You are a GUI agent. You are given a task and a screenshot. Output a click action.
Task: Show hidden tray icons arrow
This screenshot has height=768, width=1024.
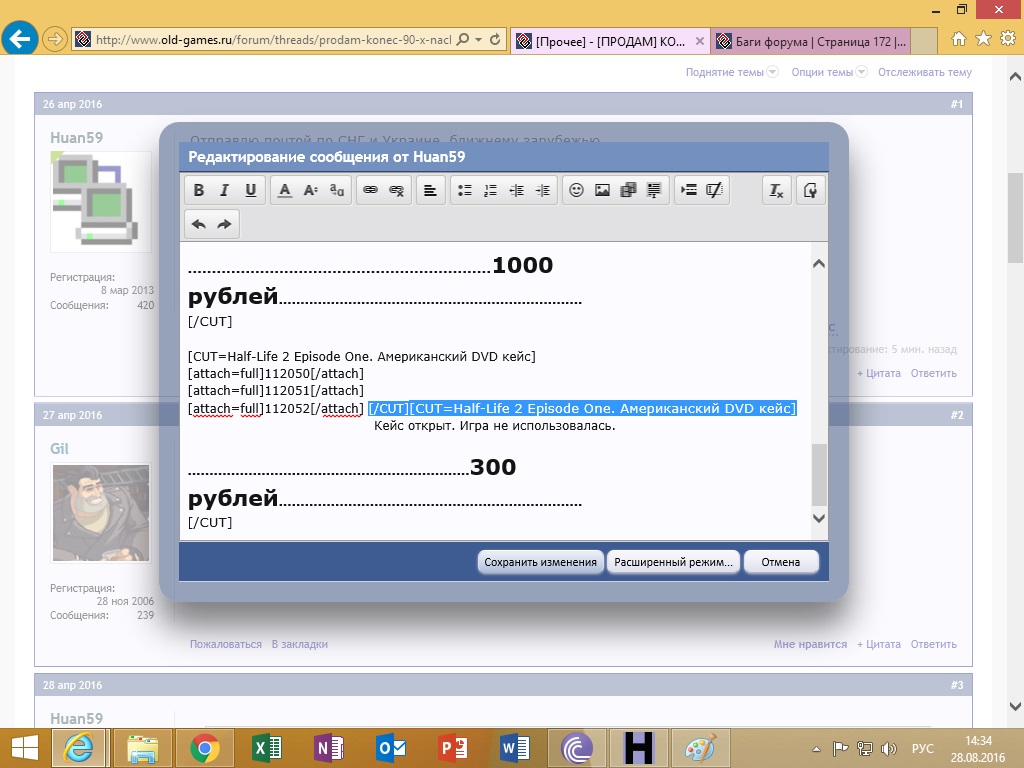(x=816, y=749)
